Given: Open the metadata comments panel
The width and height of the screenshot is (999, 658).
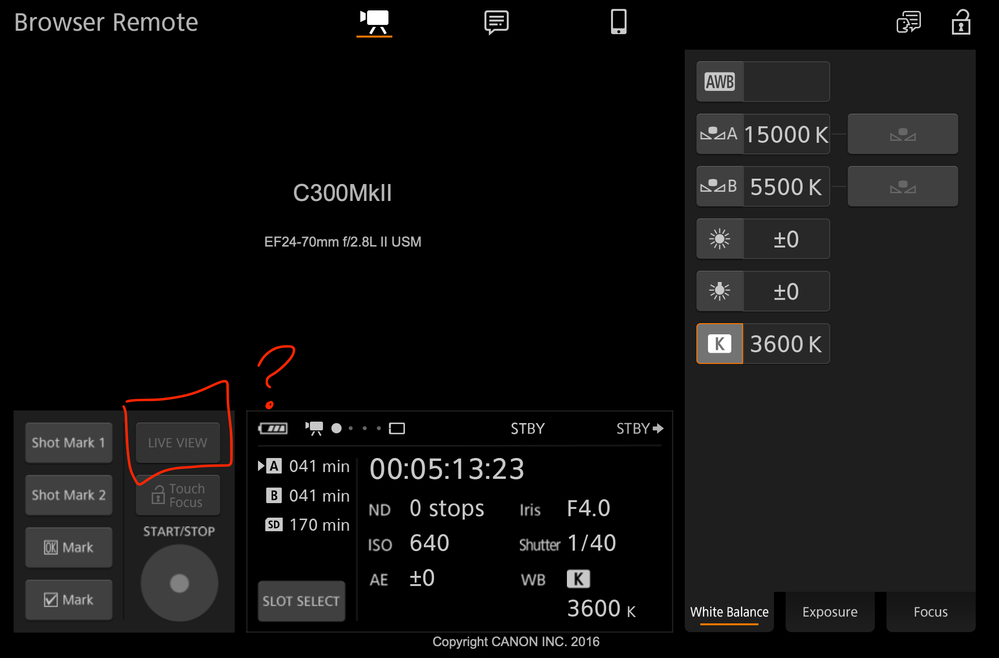Looking at the screenshot, I should (496, 22).
